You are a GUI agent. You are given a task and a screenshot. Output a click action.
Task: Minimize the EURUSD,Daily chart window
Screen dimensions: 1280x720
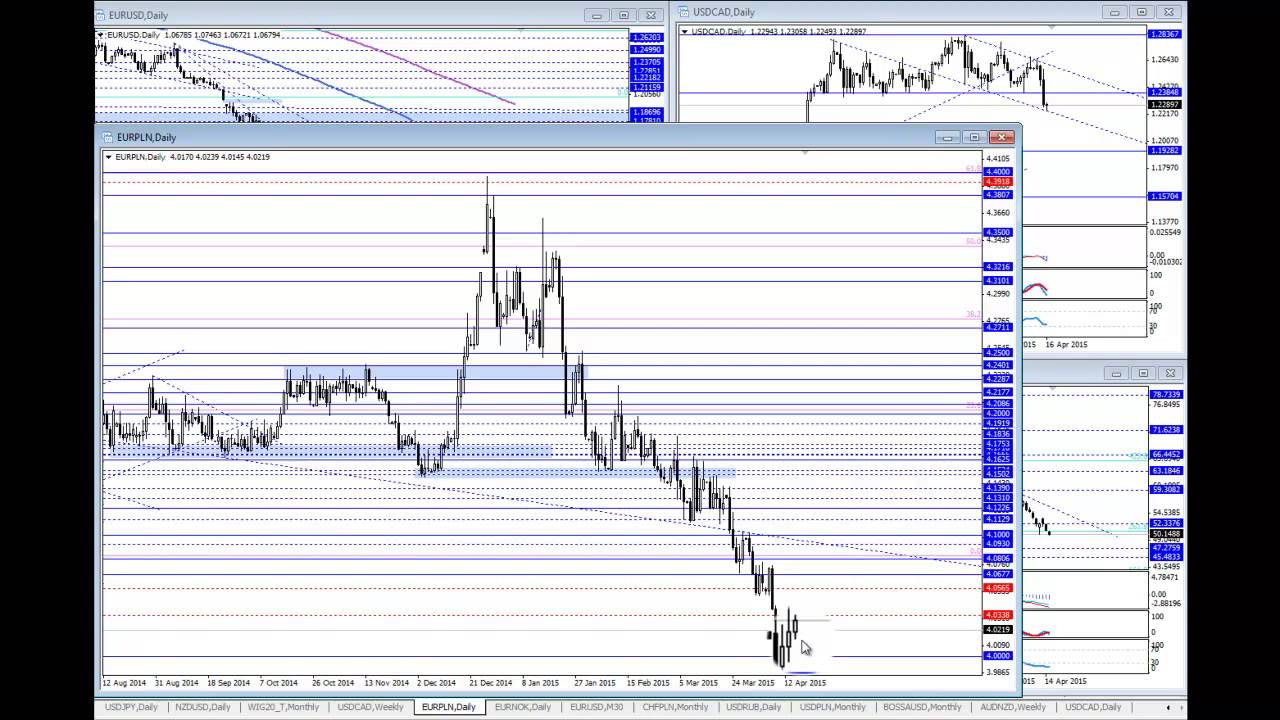tap(597, 15)
